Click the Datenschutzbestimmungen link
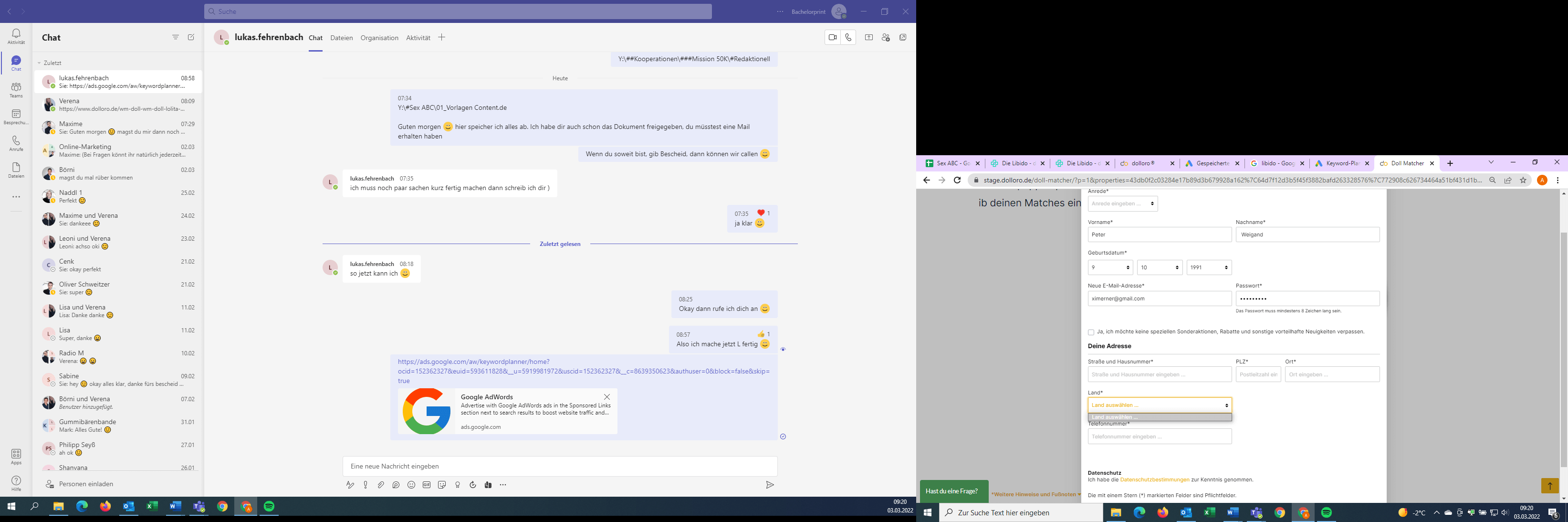This screenshot has width=1568, height=522. click(x=1154, y=480)
